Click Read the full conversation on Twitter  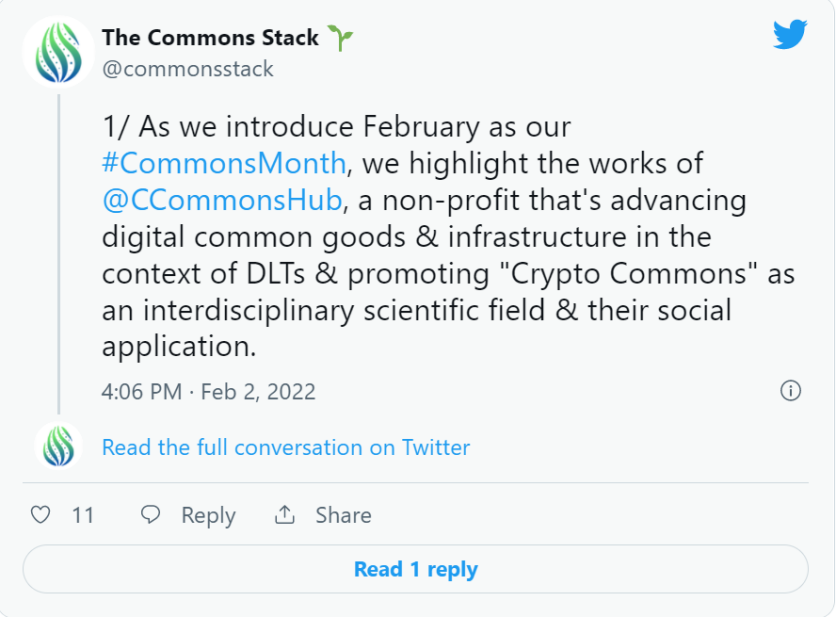click(x=286, y=447)
